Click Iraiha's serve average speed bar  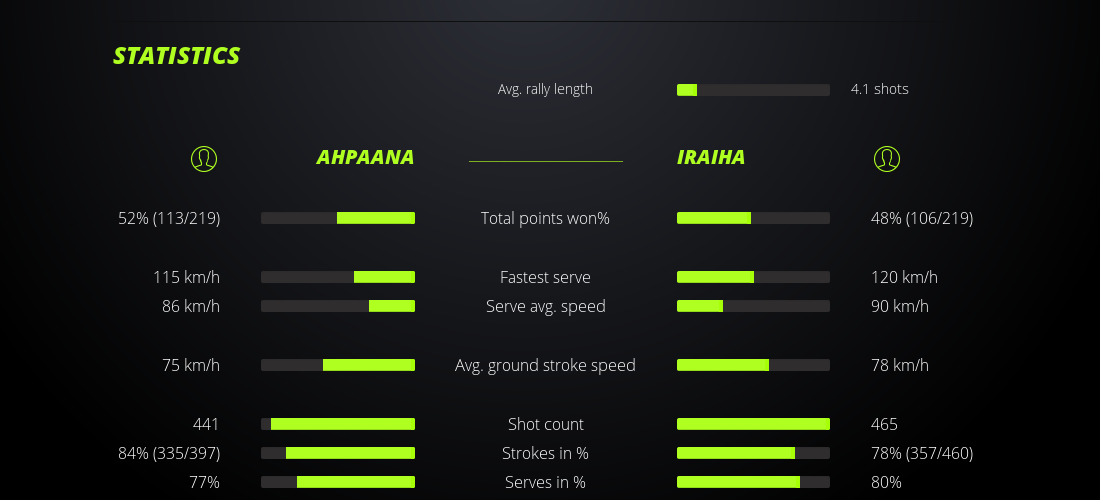point(753,306)
